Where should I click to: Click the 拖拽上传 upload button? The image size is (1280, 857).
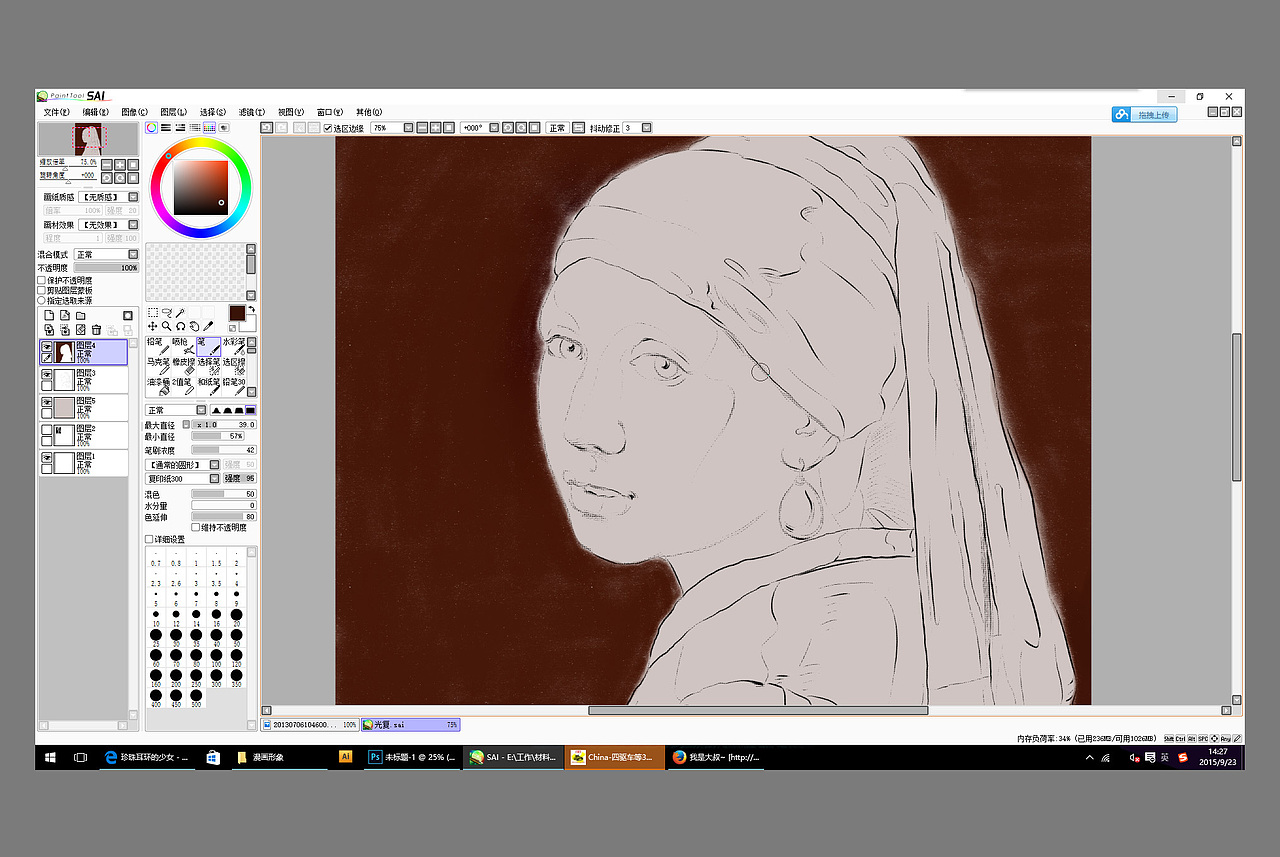click(x=1145, y=115)
